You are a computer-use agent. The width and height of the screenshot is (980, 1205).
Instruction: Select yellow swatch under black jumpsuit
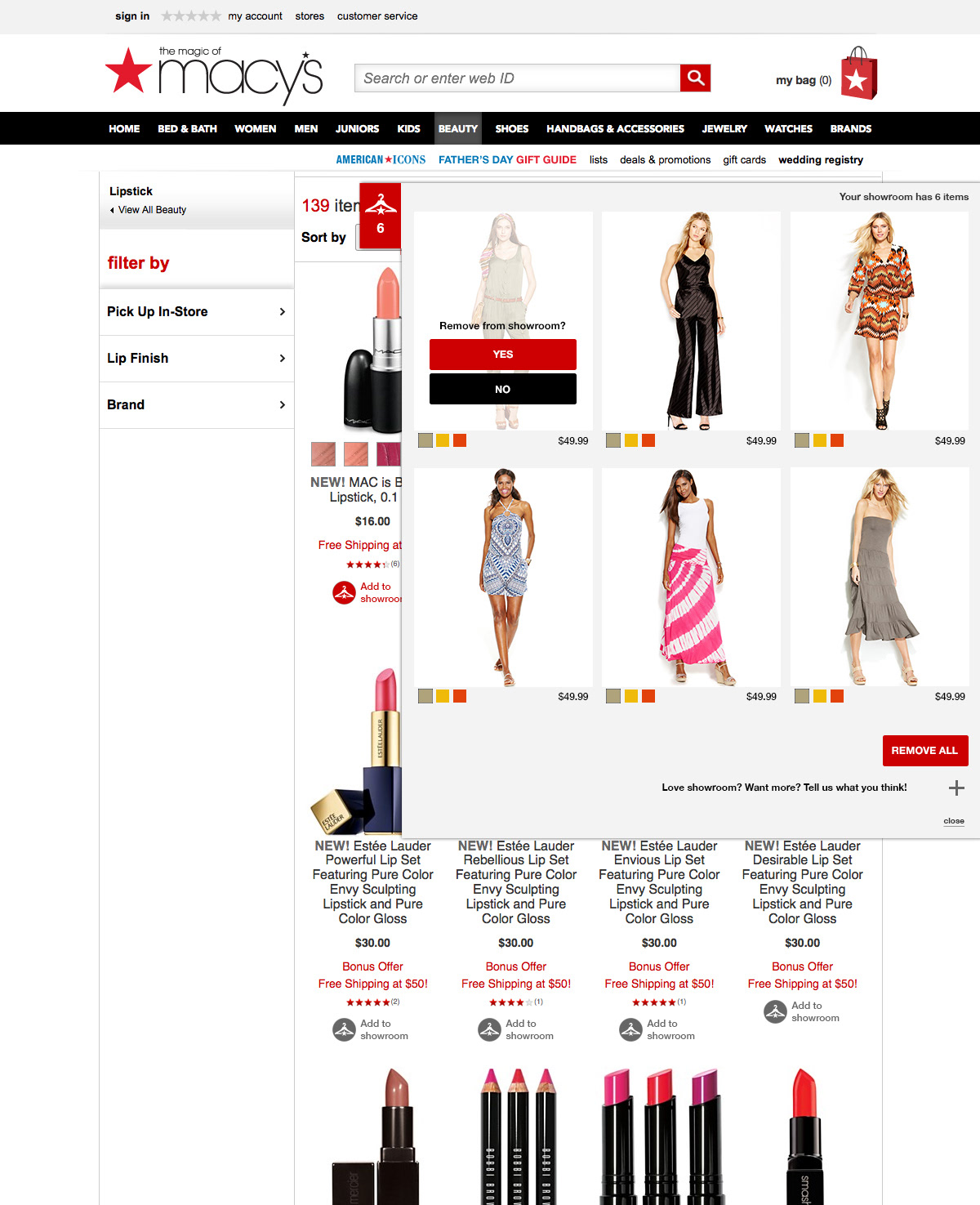pos(631,440)
